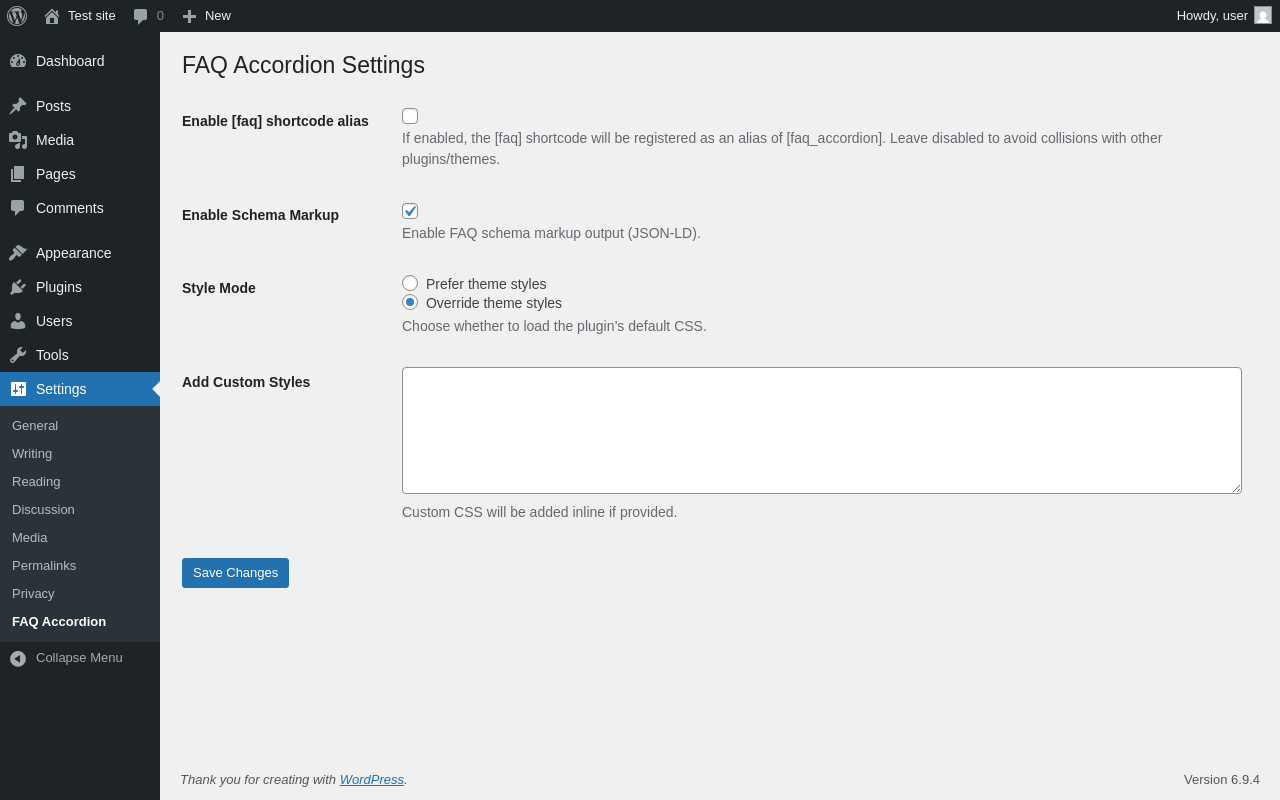Enable the [faq] shortcode alias checkbox

click(x=410, y=116)
